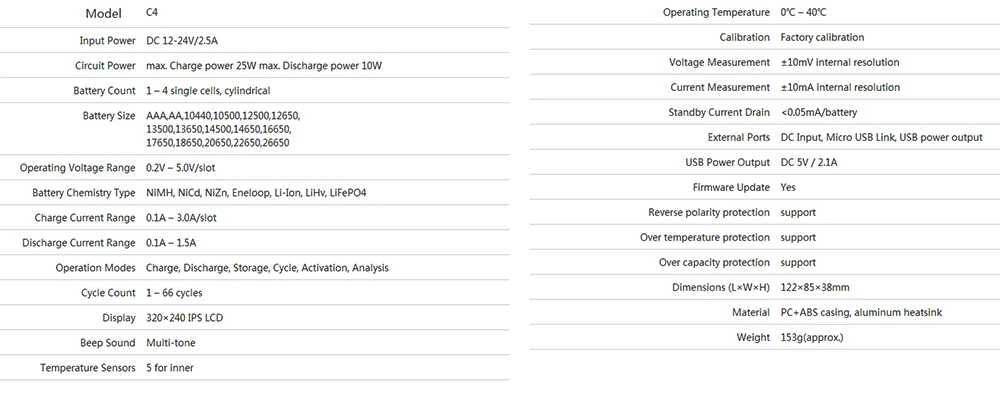Screen dimensions: 1000x400
Task: Click the Weight 153g(approx.) value
Action: point(812,337)
